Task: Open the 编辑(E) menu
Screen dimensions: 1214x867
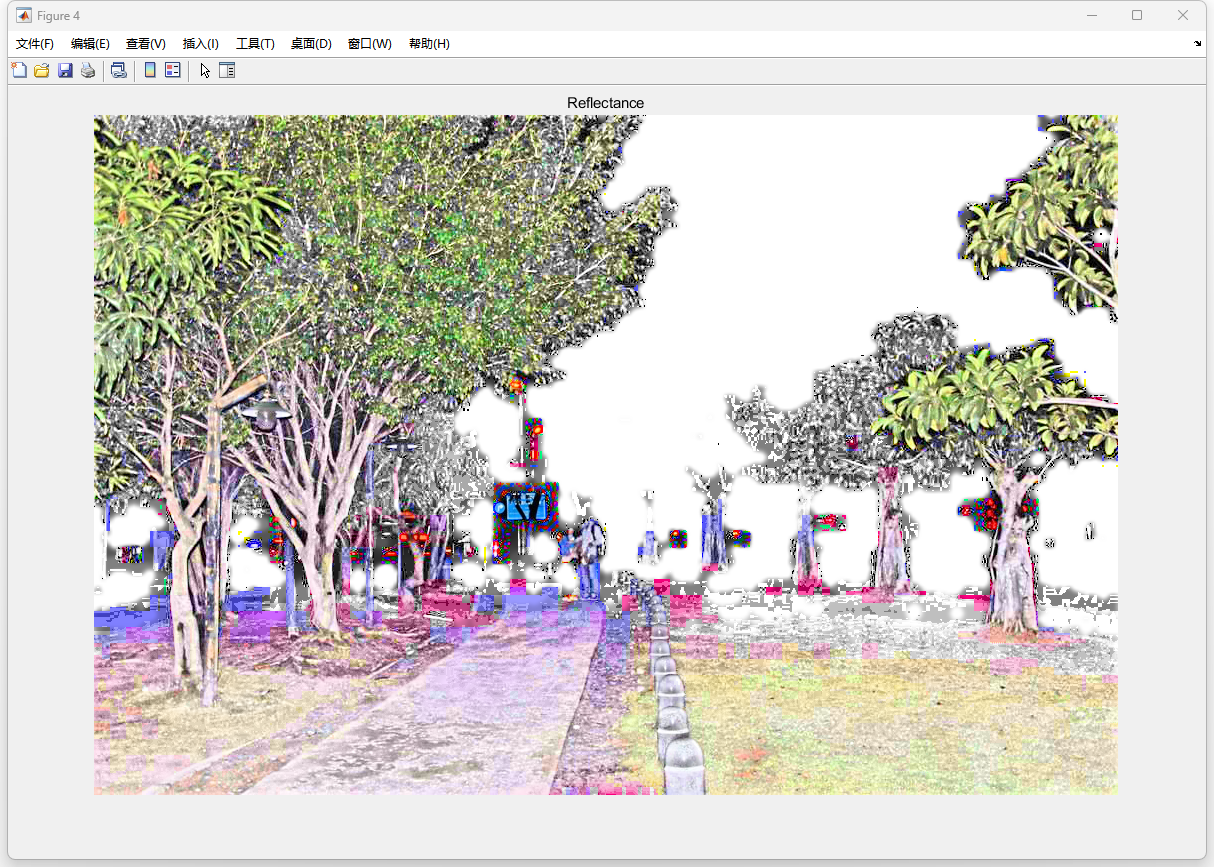Action: click(90, 44)
